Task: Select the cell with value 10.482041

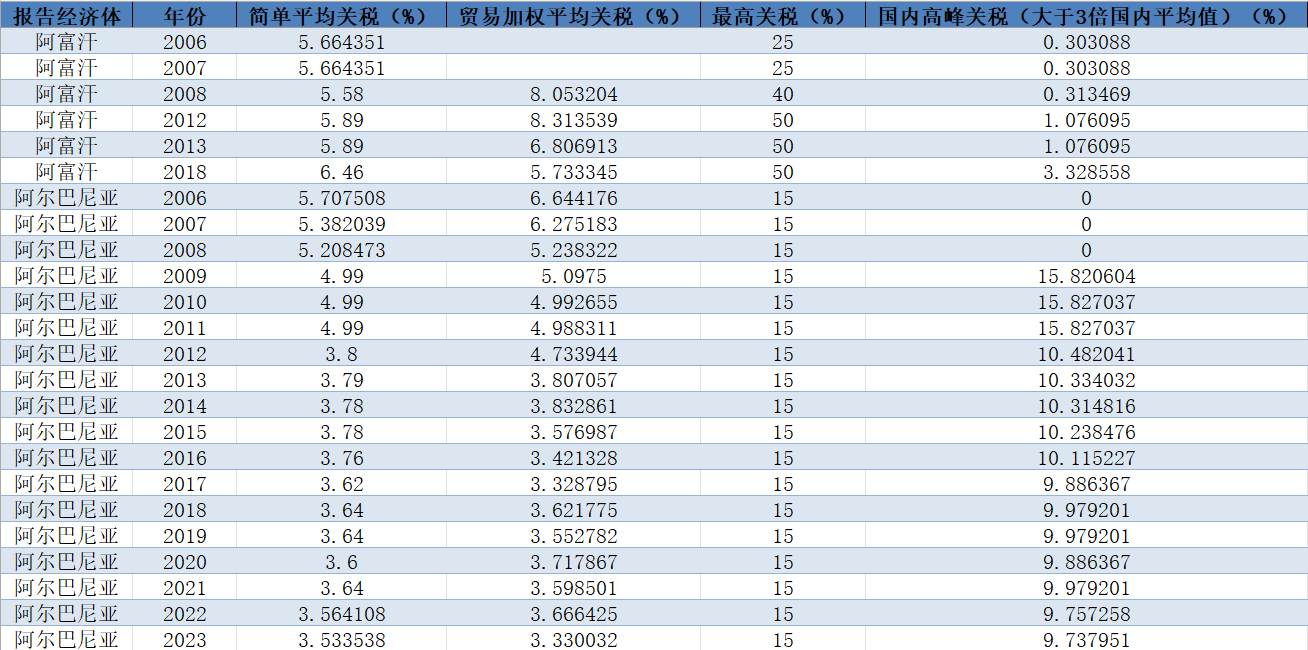Action: pos(1085,354)
